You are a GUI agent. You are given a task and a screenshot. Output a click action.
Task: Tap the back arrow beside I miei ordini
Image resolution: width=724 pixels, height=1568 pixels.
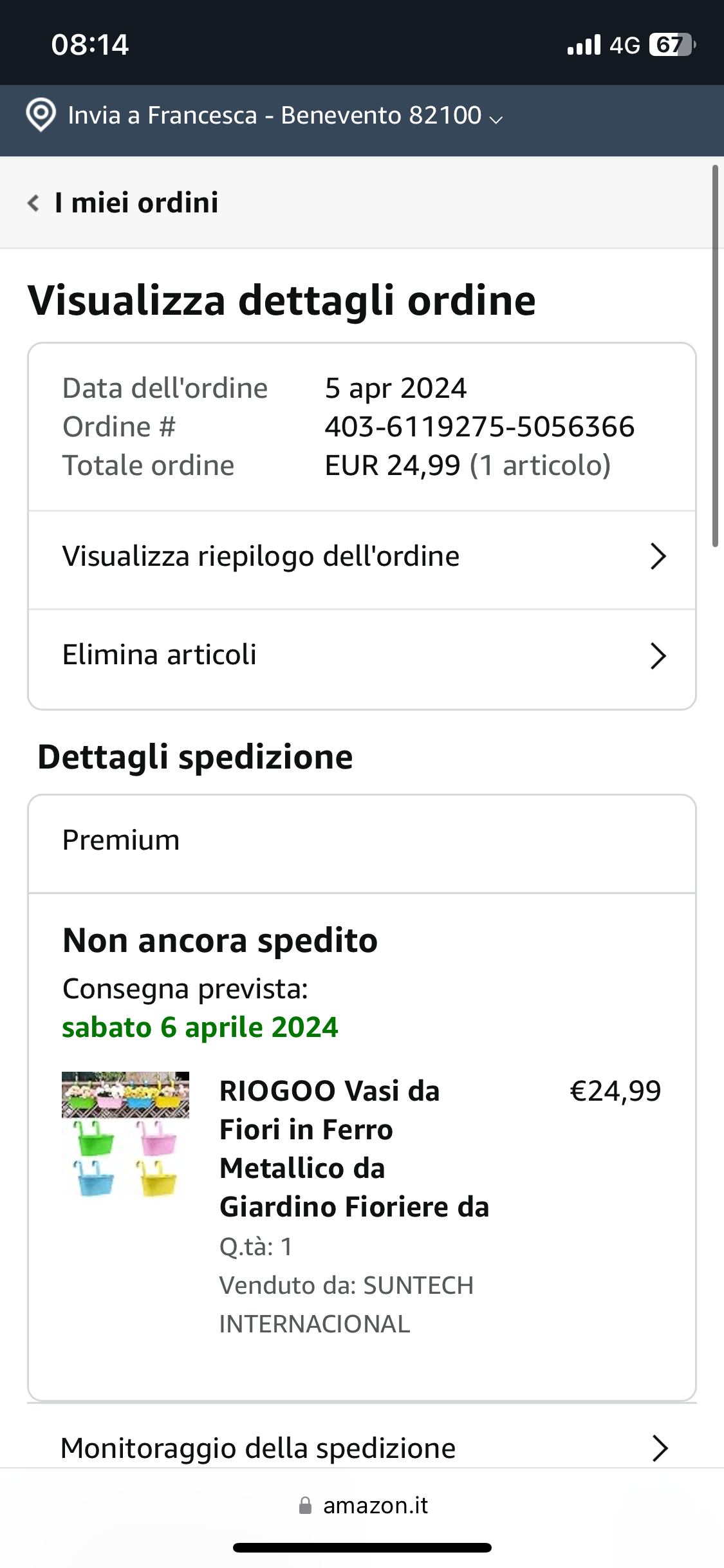pos(33,203)
